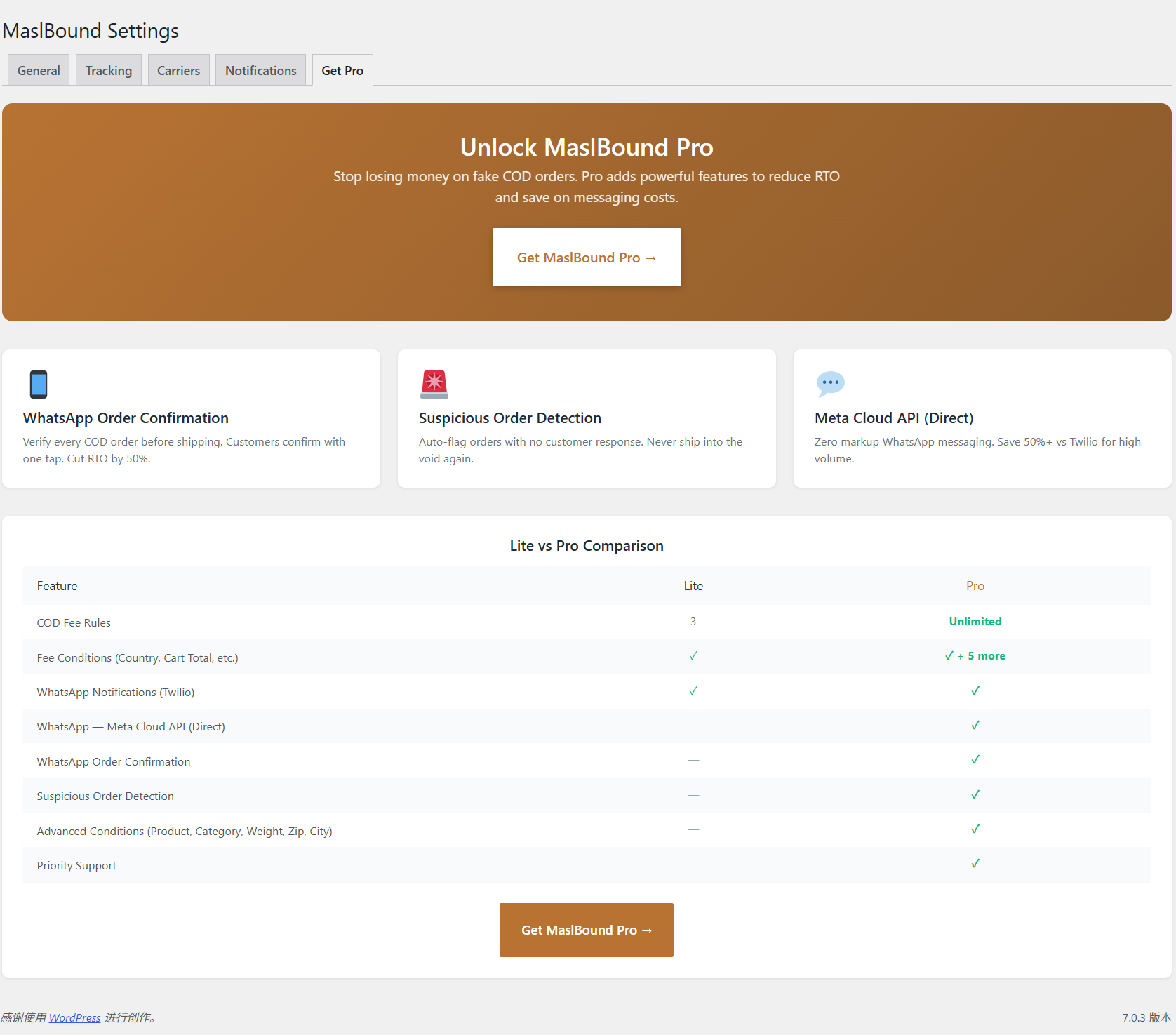
Task: Click the Suspicious Order Detection table row label
Action: (105, 796)
